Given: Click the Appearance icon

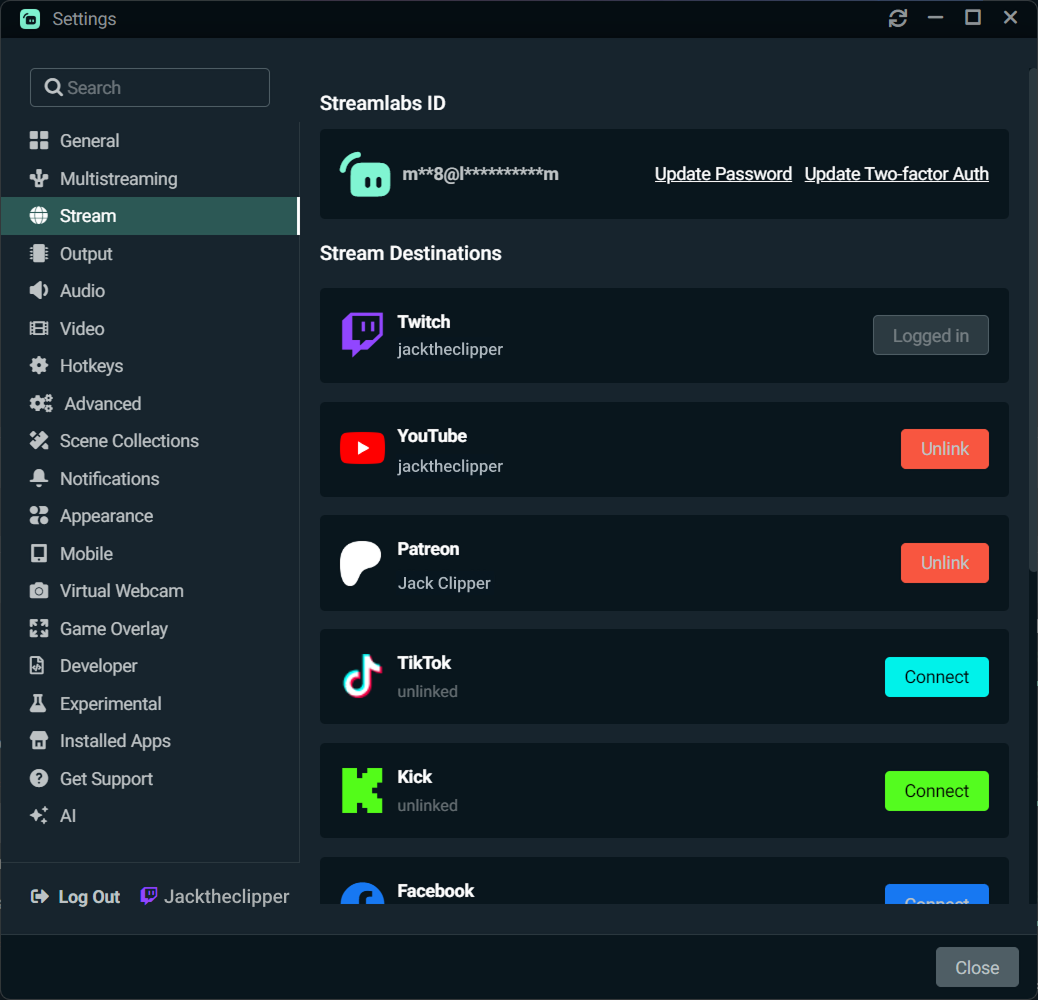Looking at the screenshot, I should click(x=39, y=516).
